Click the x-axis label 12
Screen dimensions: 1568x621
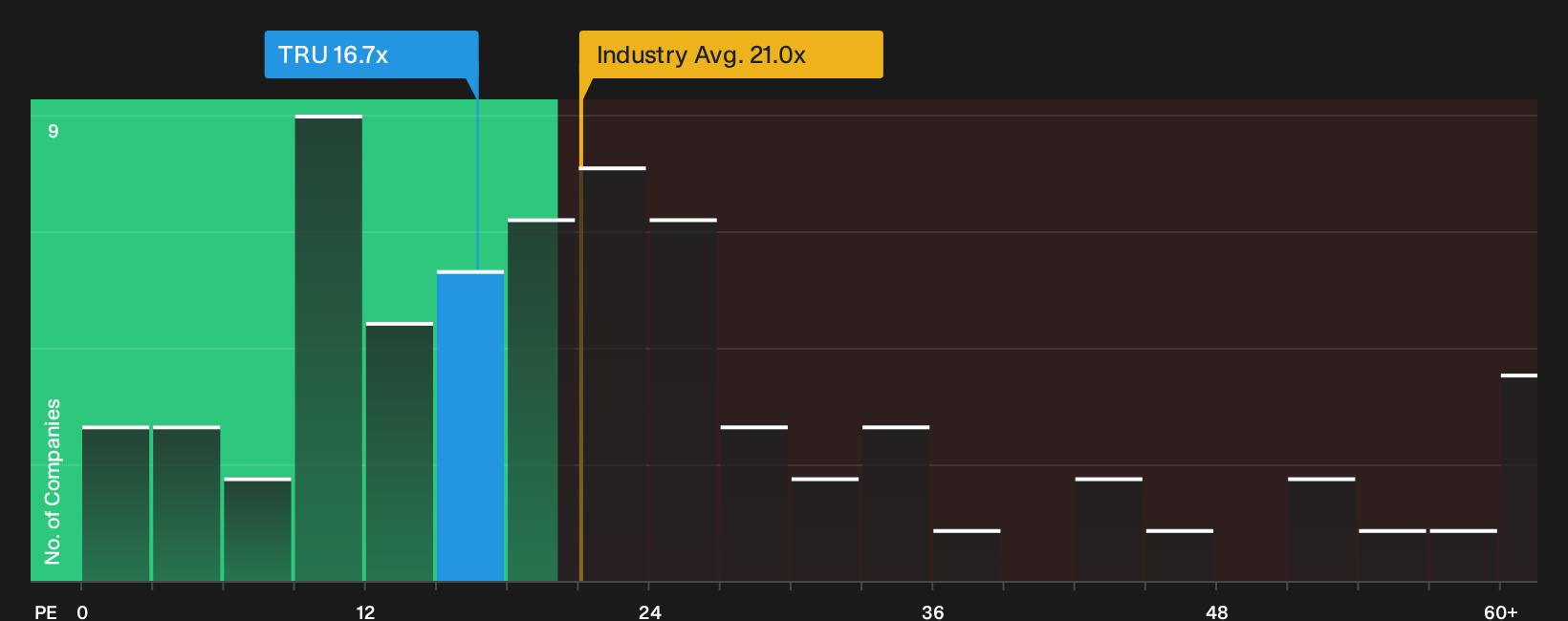(365, 611)
